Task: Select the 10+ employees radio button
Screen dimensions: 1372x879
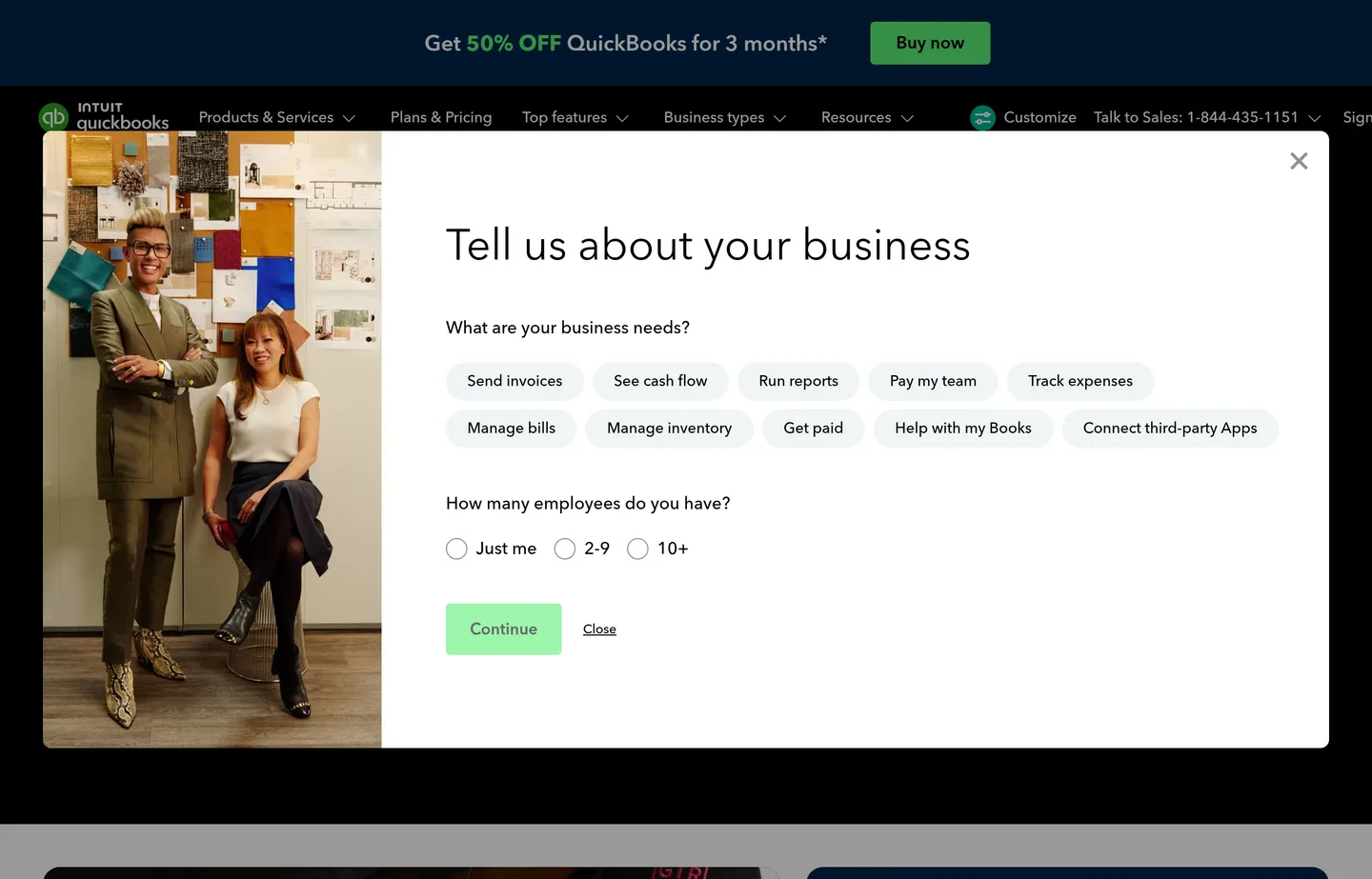Action: pos(638,549)
